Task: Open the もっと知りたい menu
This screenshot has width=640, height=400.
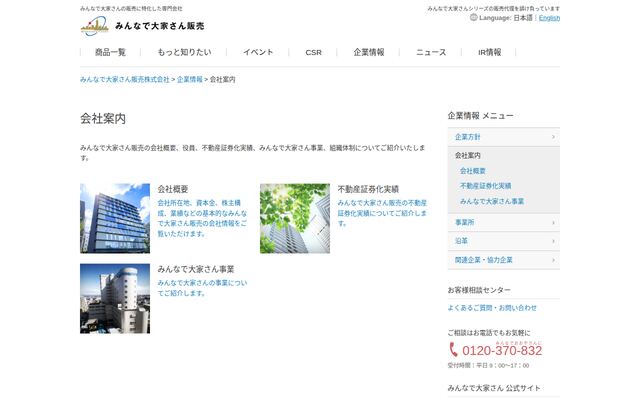Action: tap(184, 52)
